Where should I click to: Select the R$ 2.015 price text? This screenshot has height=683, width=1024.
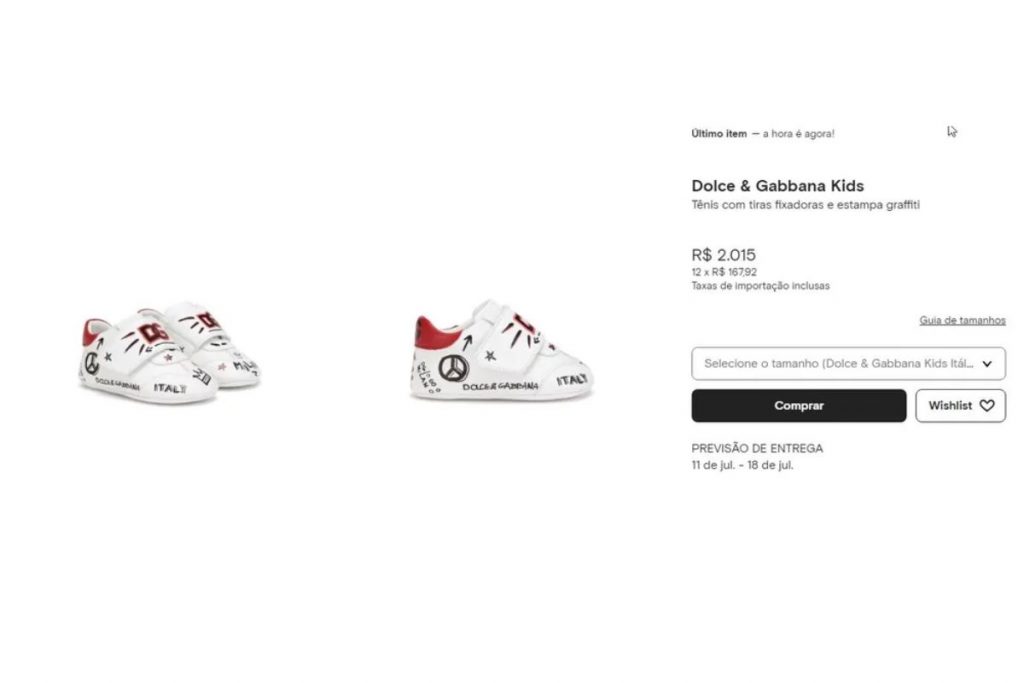tap(723, 255)
